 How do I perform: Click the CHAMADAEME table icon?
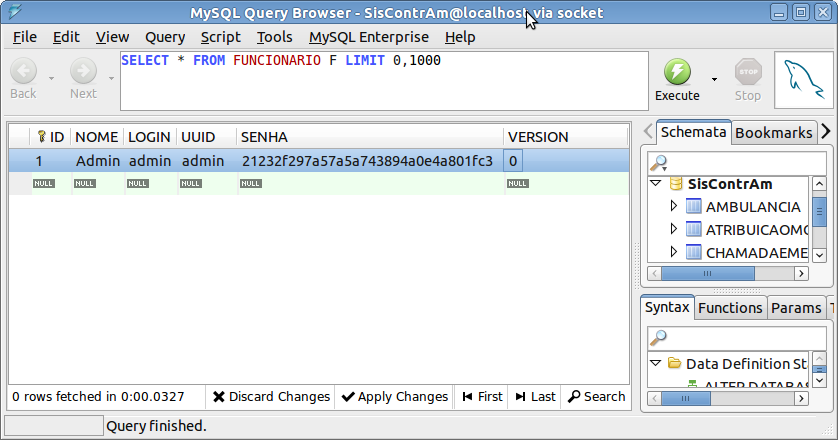693,252
